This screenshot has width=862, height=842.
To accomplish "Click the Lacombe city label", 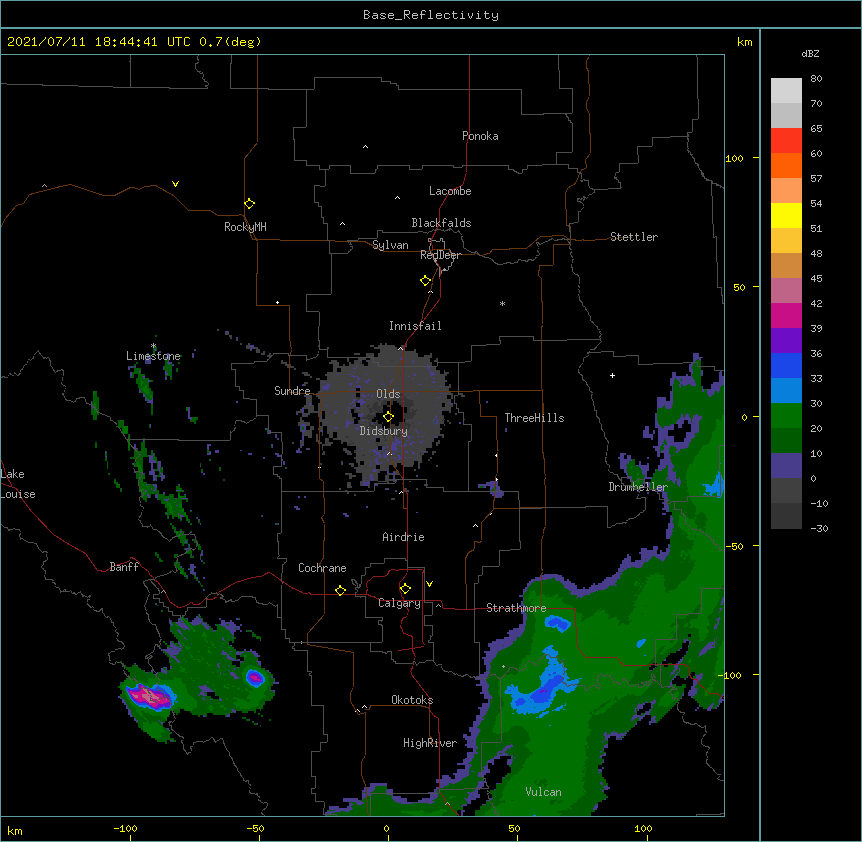I will coord(450,191).
